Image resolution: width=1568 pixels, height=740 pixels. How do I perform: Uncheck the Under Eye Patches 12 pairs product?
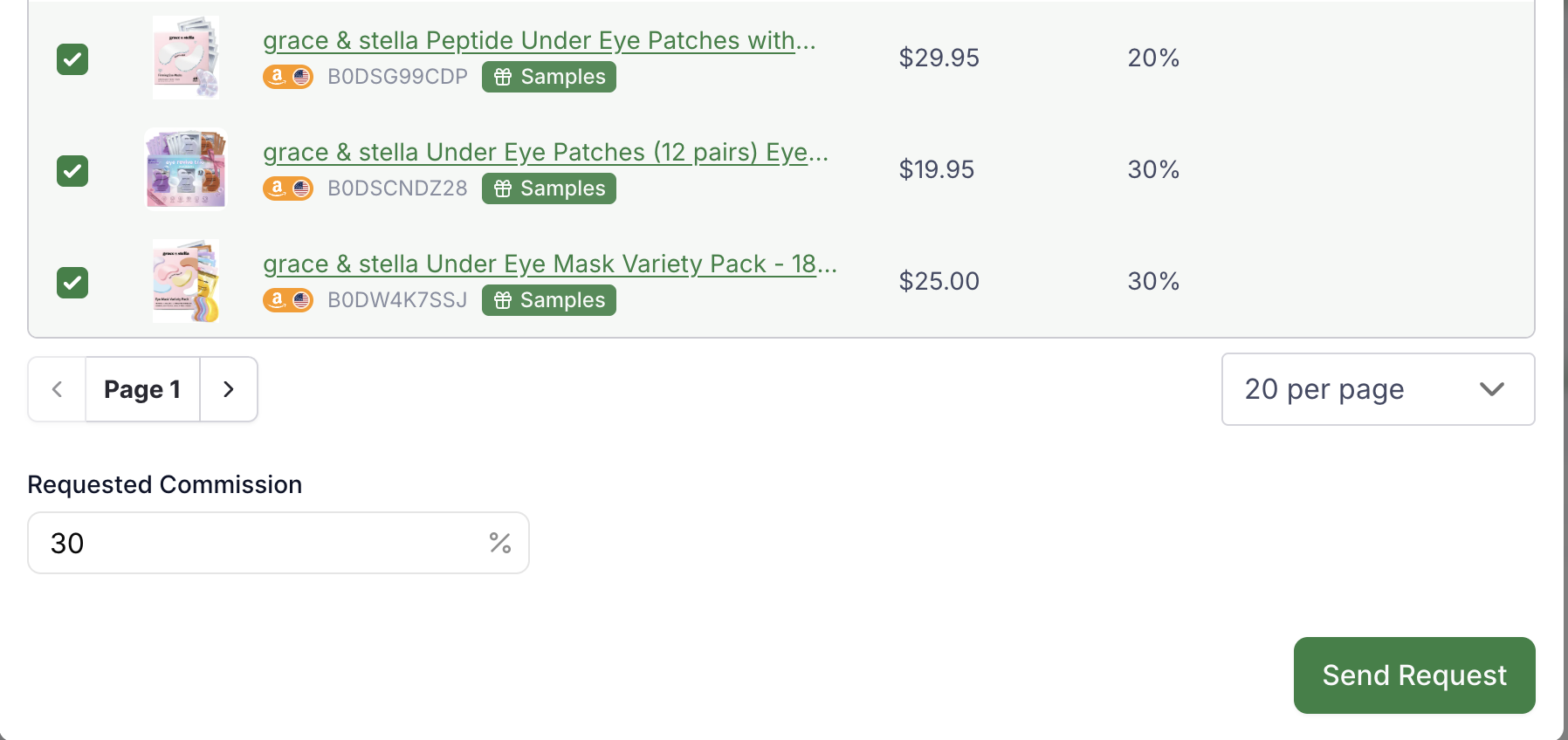(x=72, y=171)
